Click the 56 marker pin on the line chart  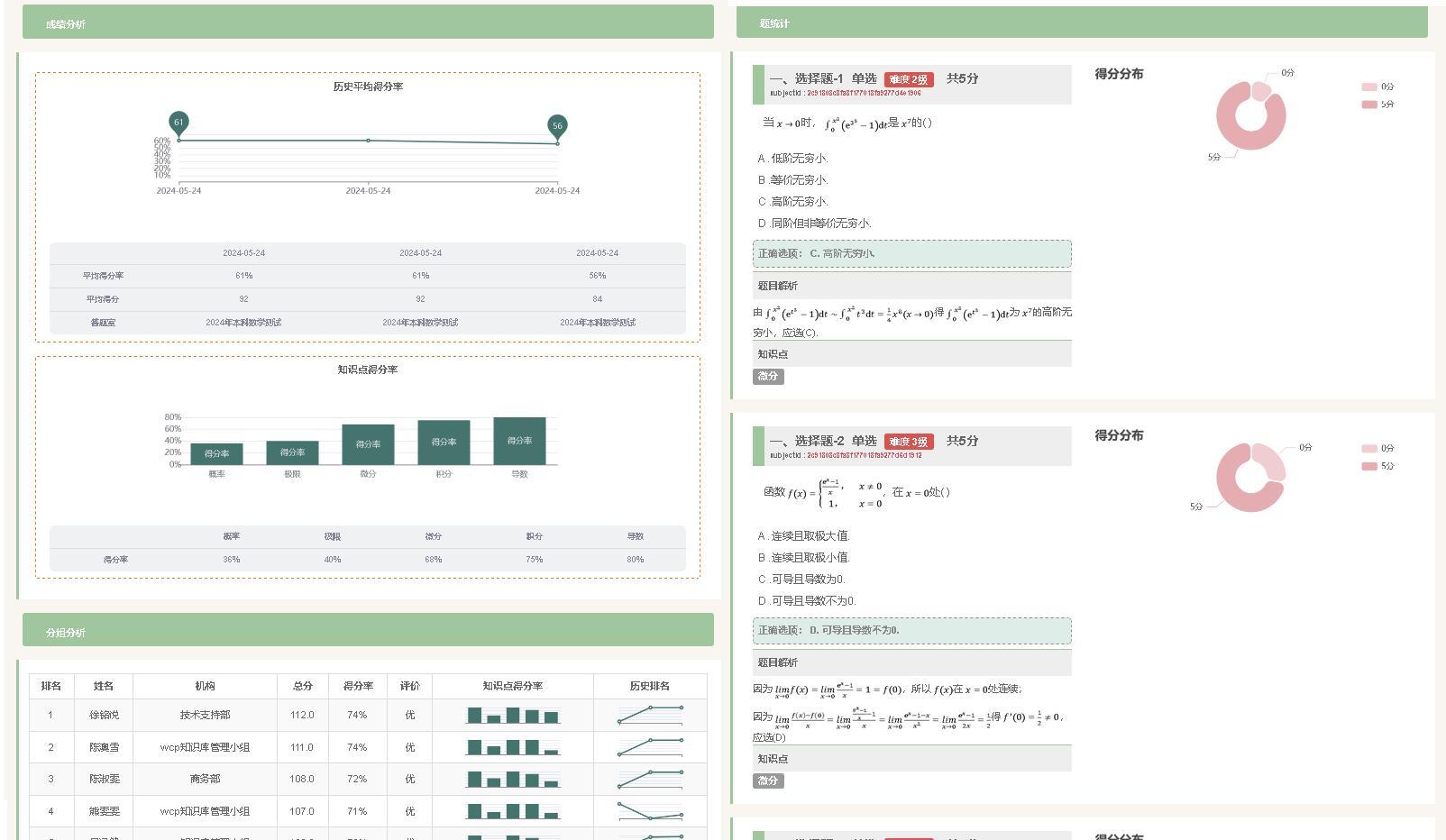557,126
